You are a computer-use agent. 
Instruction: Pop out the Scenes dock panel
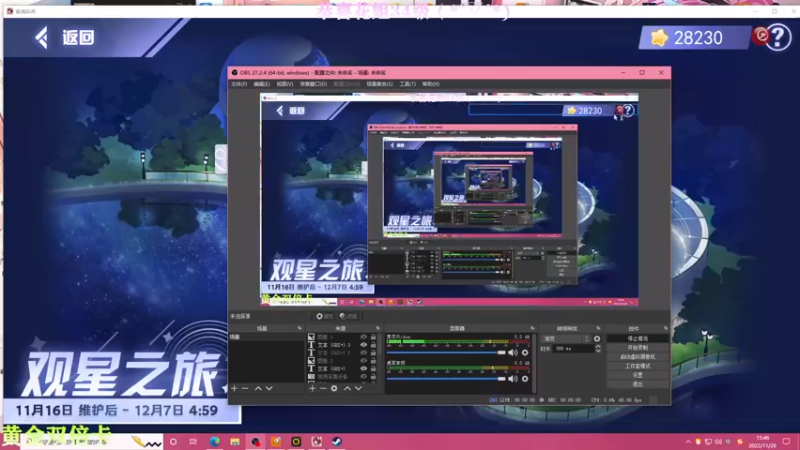click(x=299, y=328)
